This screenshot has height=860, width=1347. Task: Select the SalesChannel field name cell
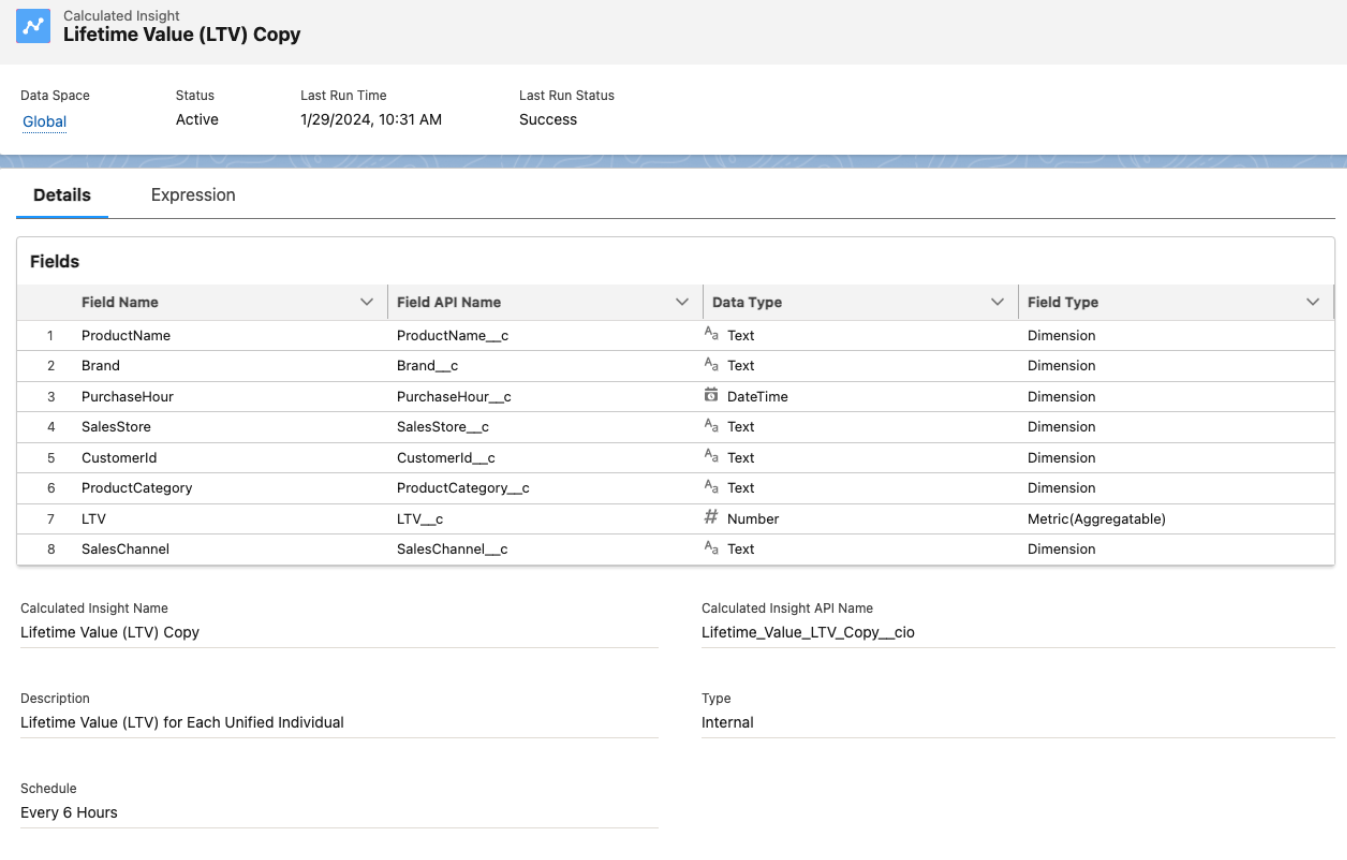(x=126, y=548)
